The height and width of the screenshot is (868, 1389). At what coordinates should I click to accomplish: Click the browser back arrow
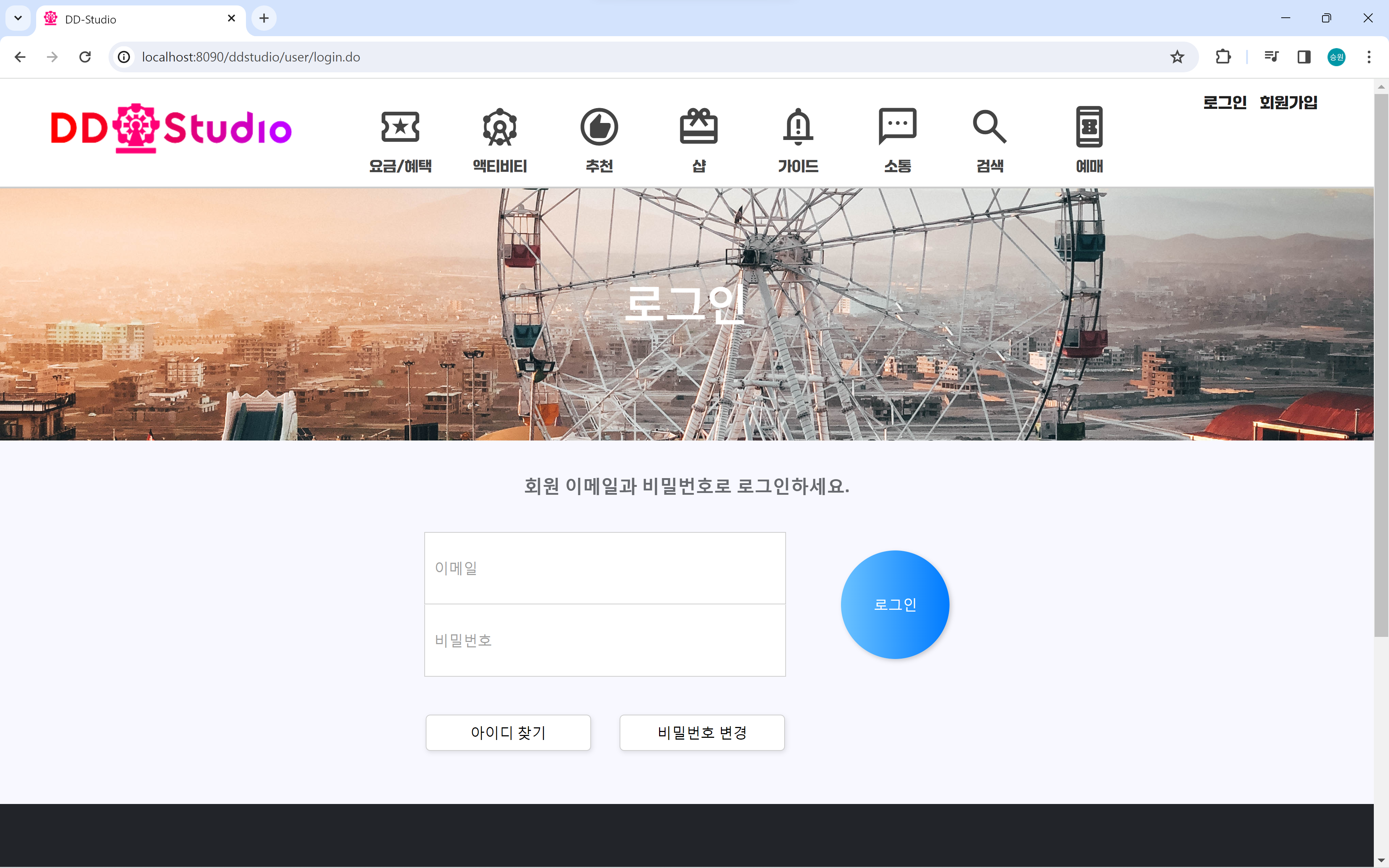point(20,57)
